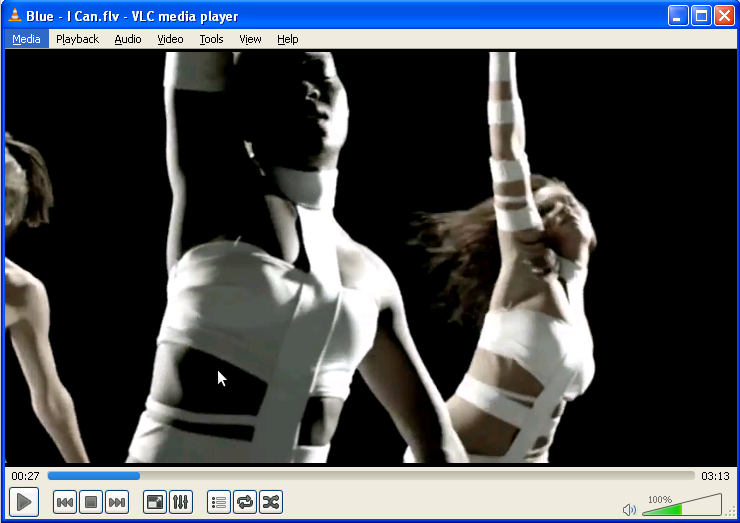Click the VLC cone icon in title bar
This screenshot has height=523, width=740.
[15, 15]
